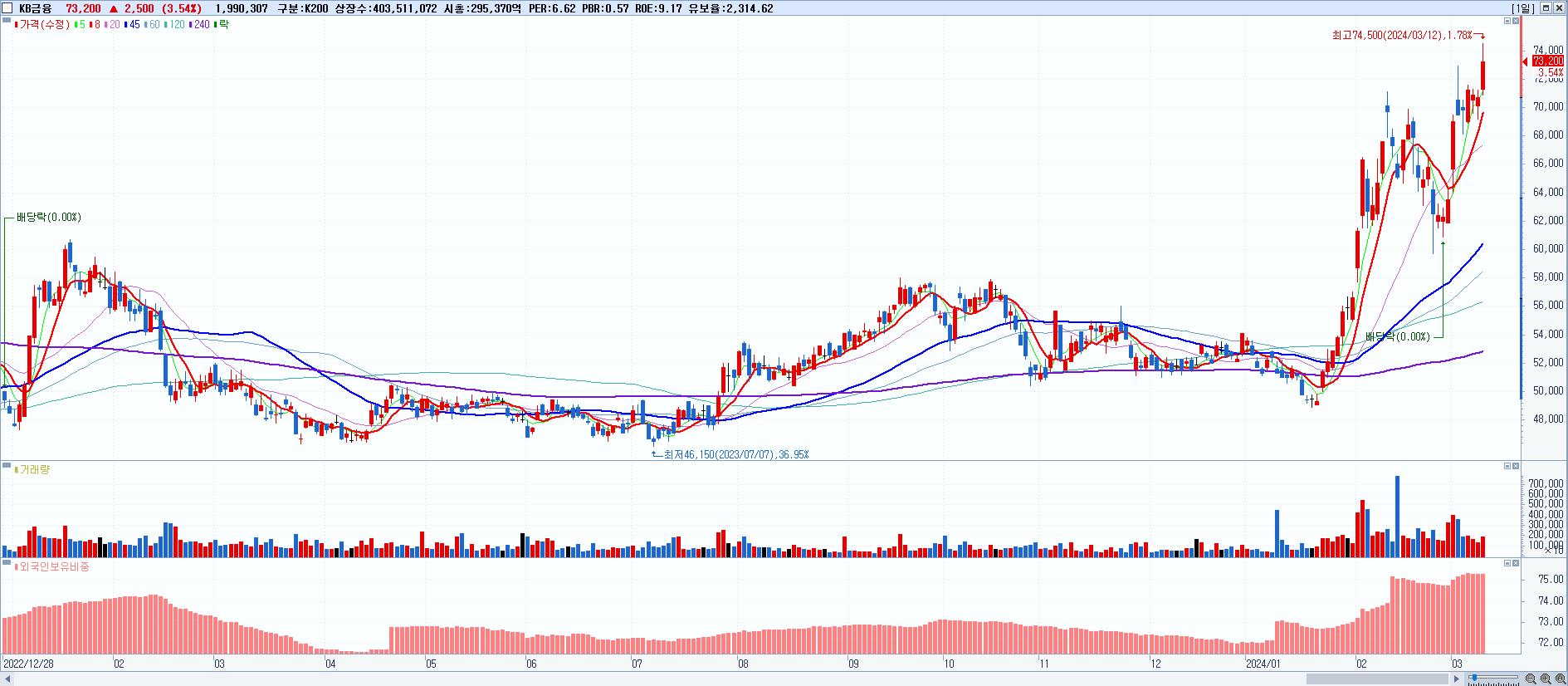Click the 상장수:403,511,072 text
Image resolution: width=1568 pixels, height=686 pixels.
[x=386, y=8]
